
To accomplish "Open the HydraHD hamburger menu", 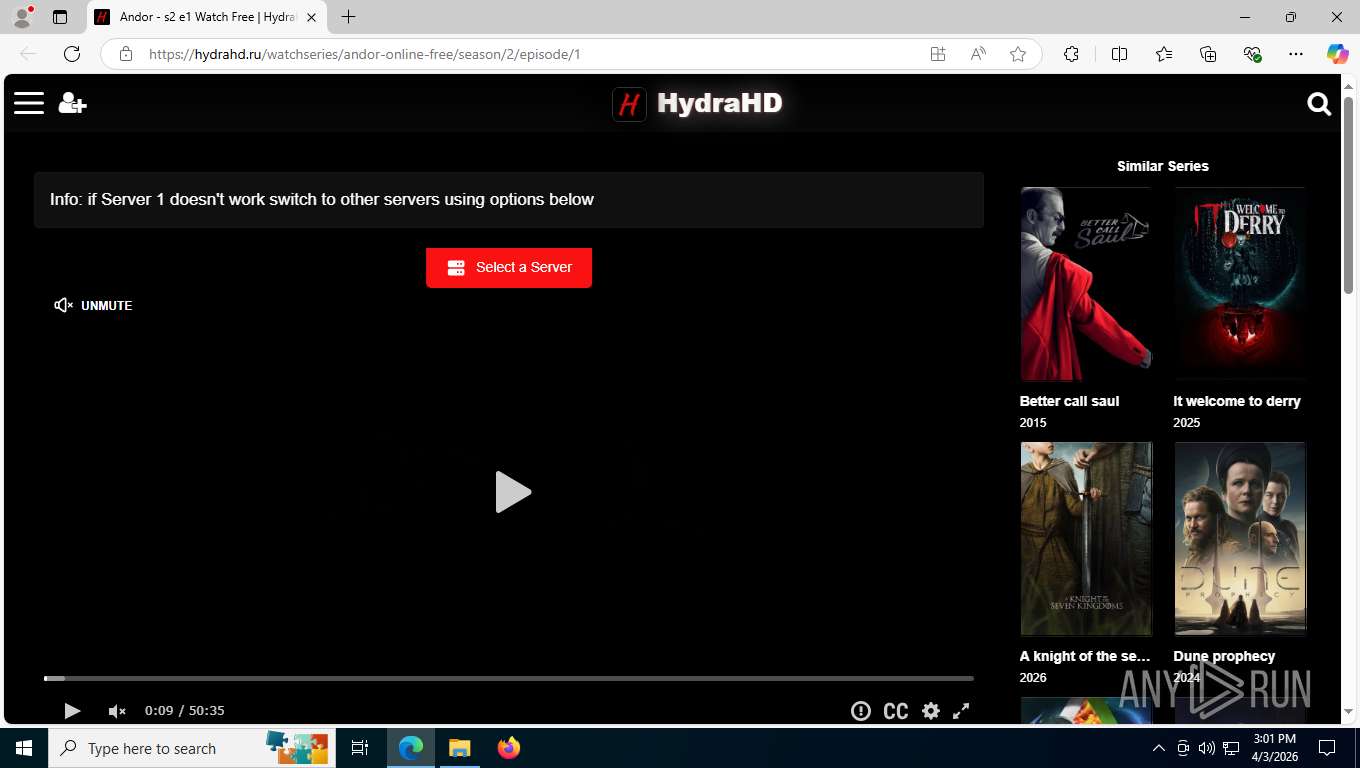I will pos(29,103).
